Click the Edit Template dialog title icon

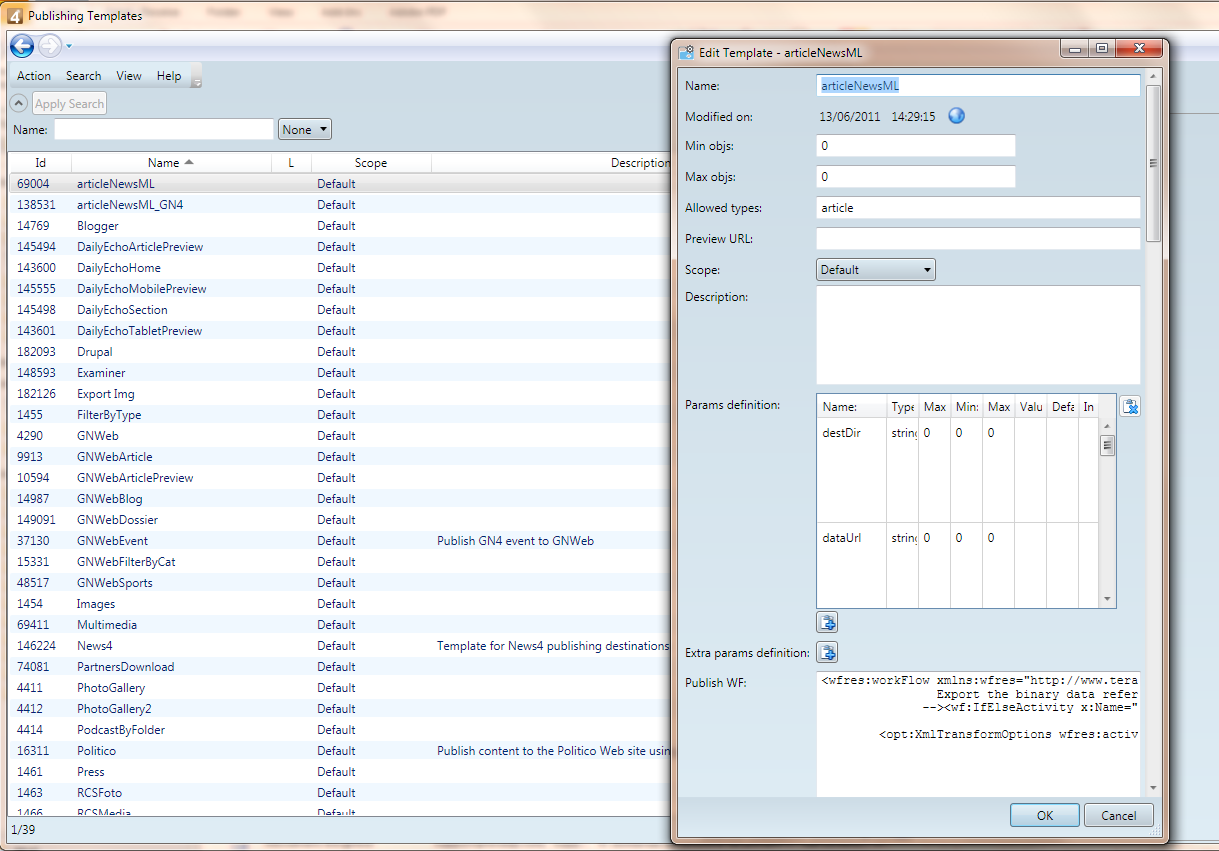pyautogui.click(x=687, y=52)
